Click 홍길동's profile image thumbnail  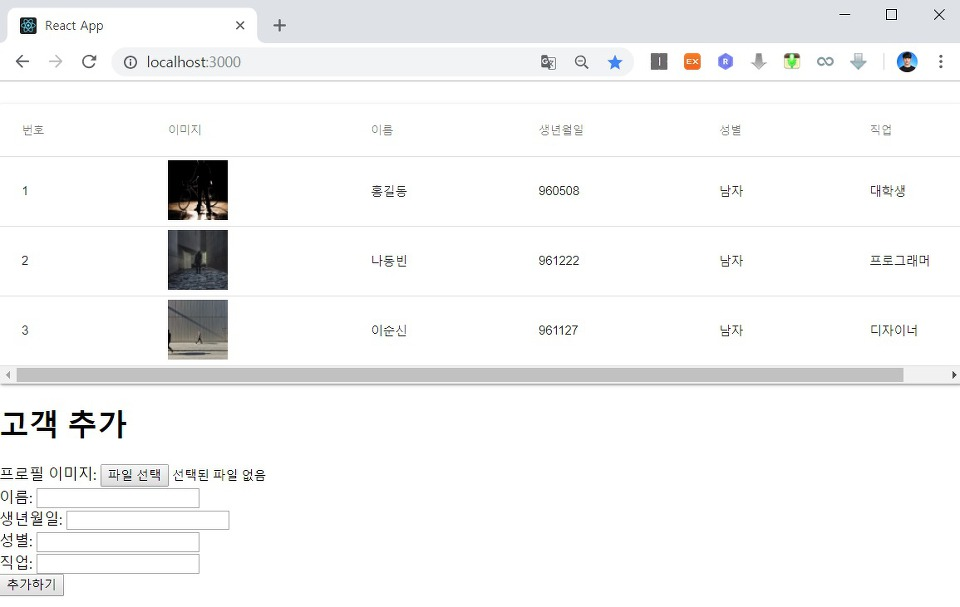coord(197,190)
